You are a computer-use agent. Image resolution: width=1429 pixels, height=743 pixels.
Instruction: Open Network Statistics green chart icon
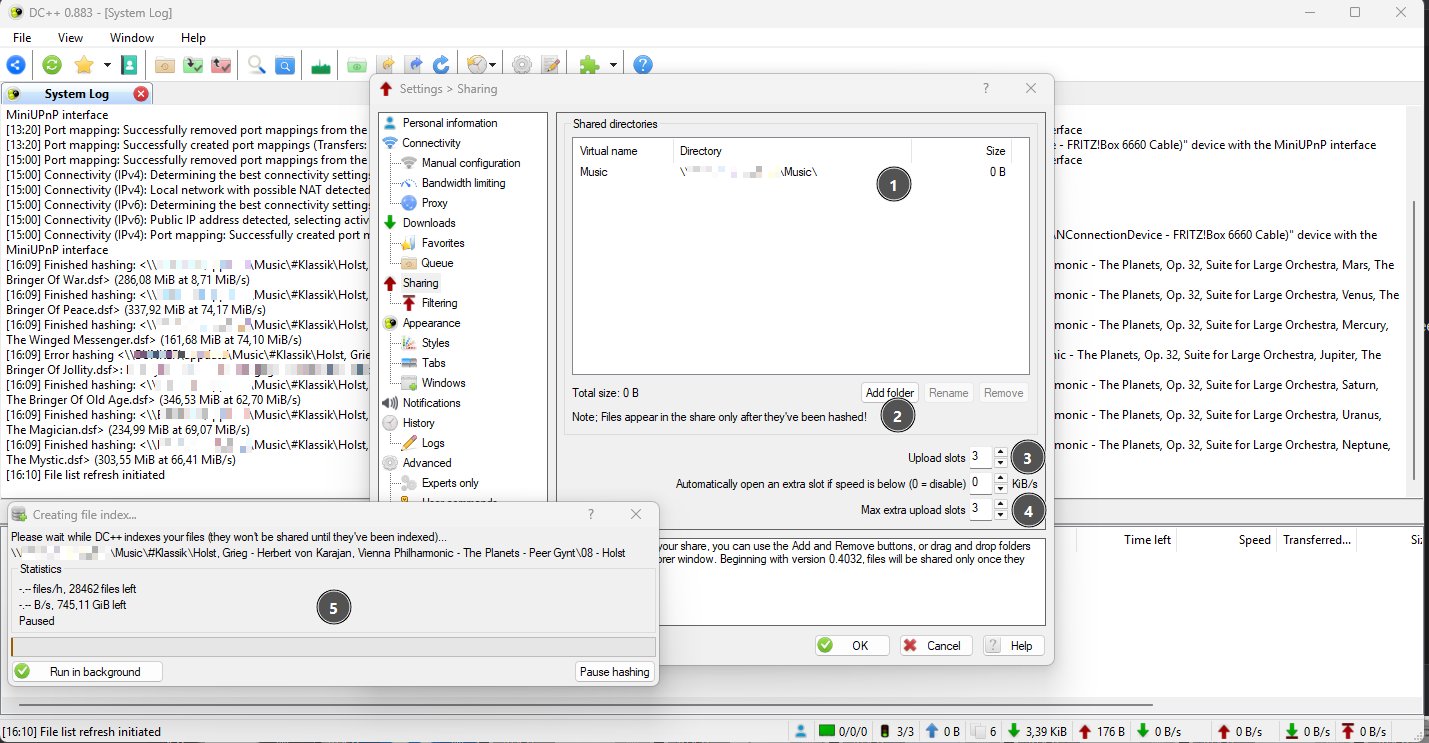click(321, 65)
